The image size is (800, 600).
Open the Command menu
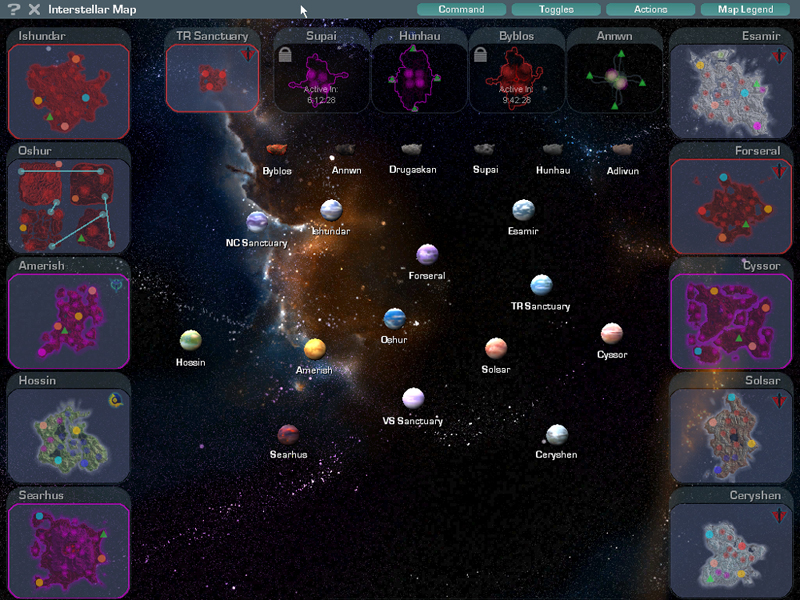point(461,9)
